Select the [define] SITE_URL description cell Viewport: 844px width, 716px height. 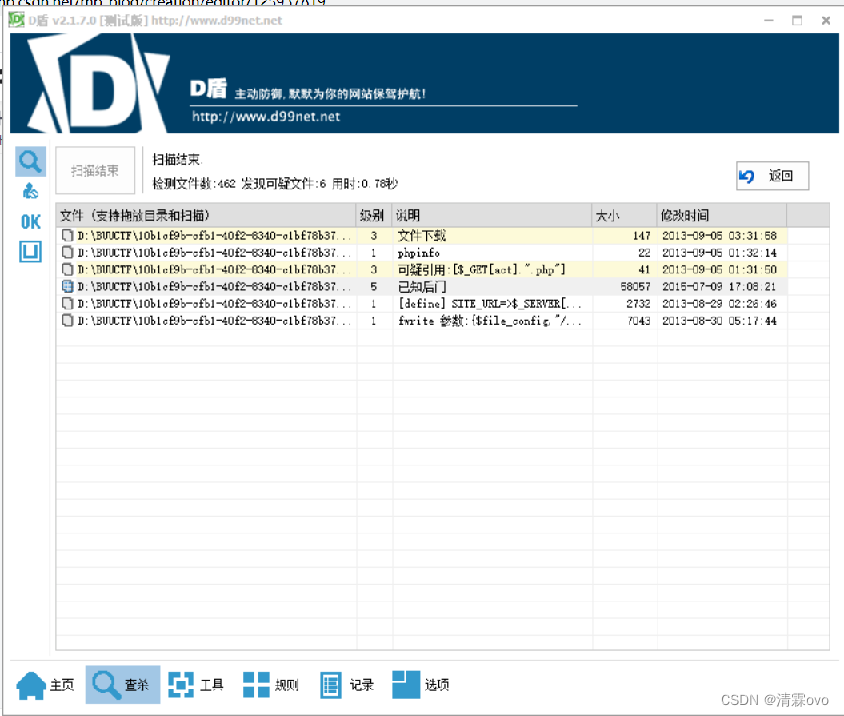(492, 304)
